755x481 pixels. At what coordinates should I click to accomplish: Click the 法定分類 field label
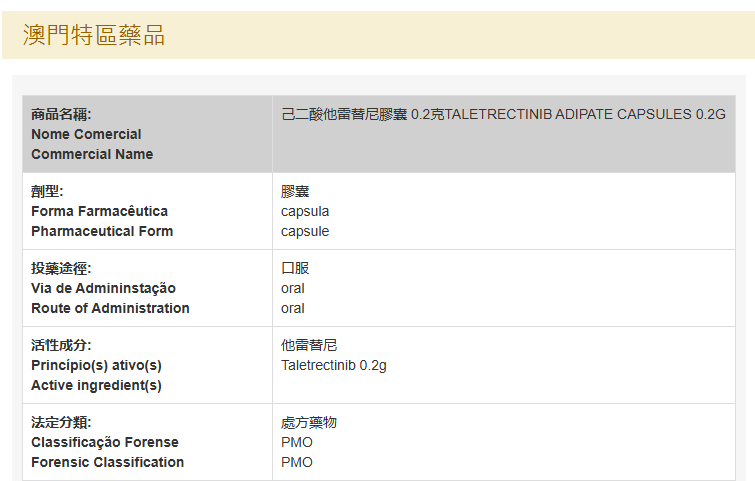[x=61, y=422]
